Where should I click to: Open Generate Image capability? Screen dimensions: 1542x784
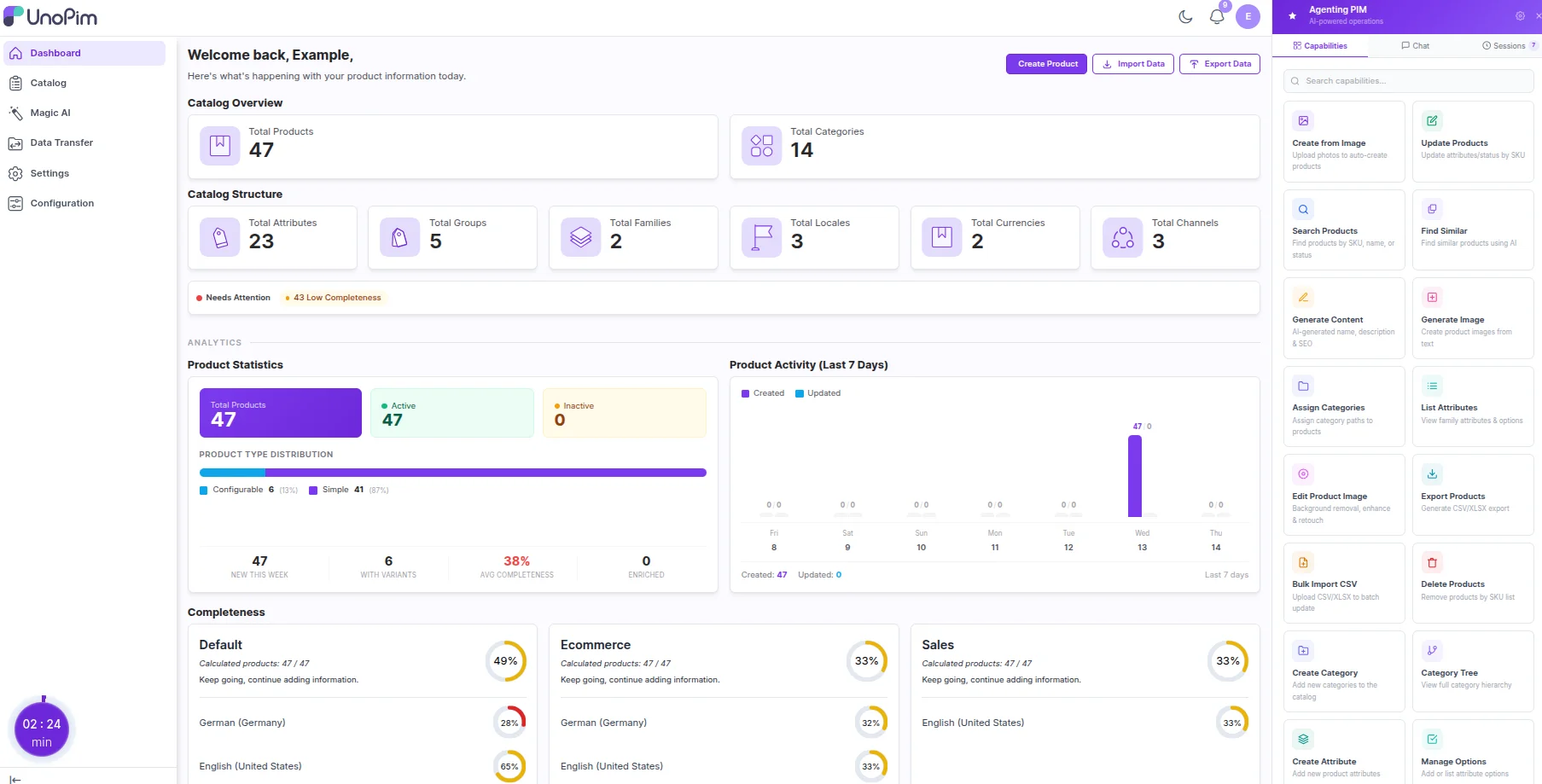[1472, 318]
